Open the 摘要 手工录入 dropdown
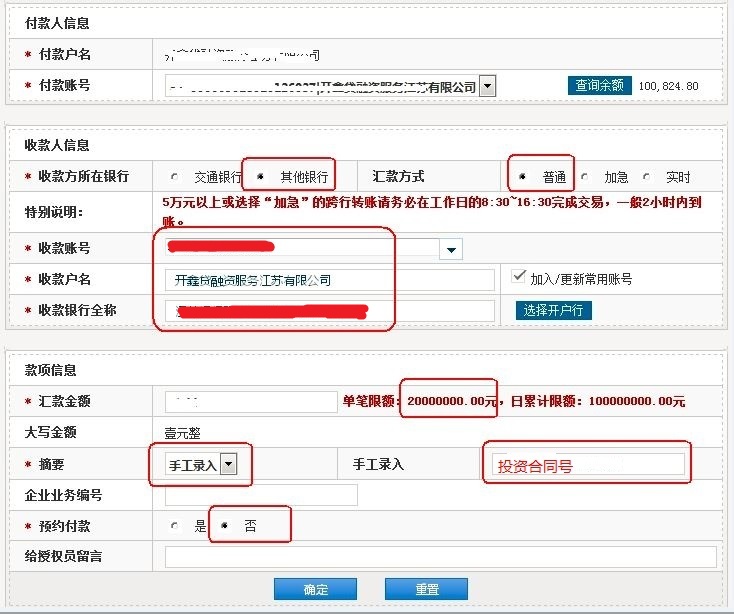This screenshot has height=614, width=734. pos(229,464)
